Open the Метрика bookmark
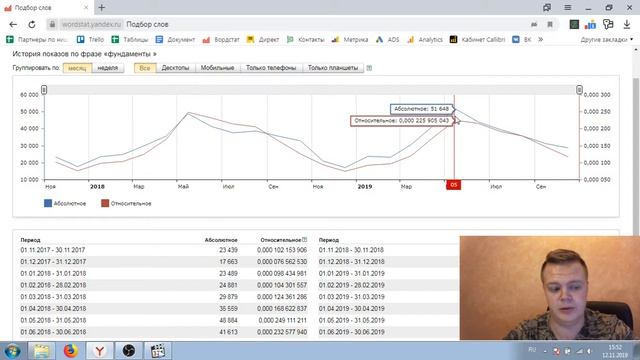Viewport: 640px width, 360px height. (x=350, y=40)
